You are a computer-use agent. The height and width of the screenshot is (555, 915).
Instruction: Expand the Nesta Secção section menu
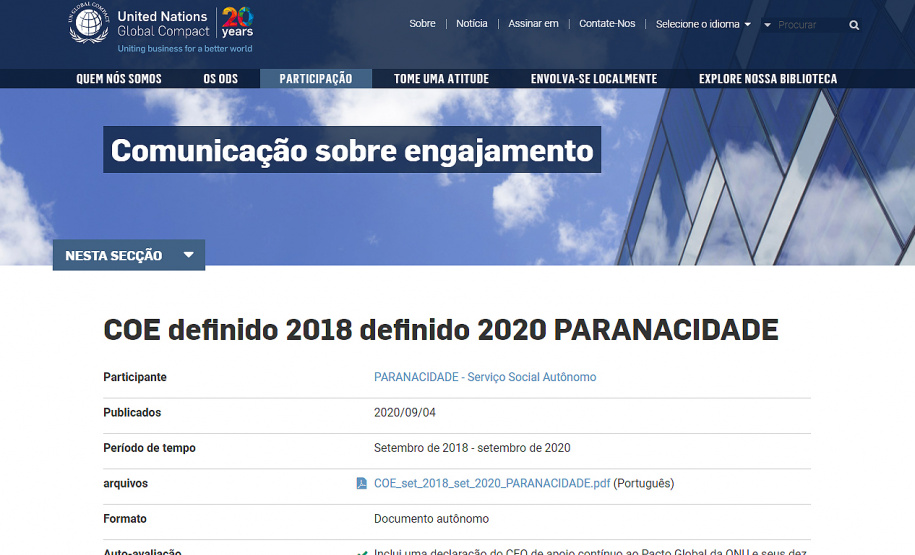pyautogui.click(x=129, y=255)
